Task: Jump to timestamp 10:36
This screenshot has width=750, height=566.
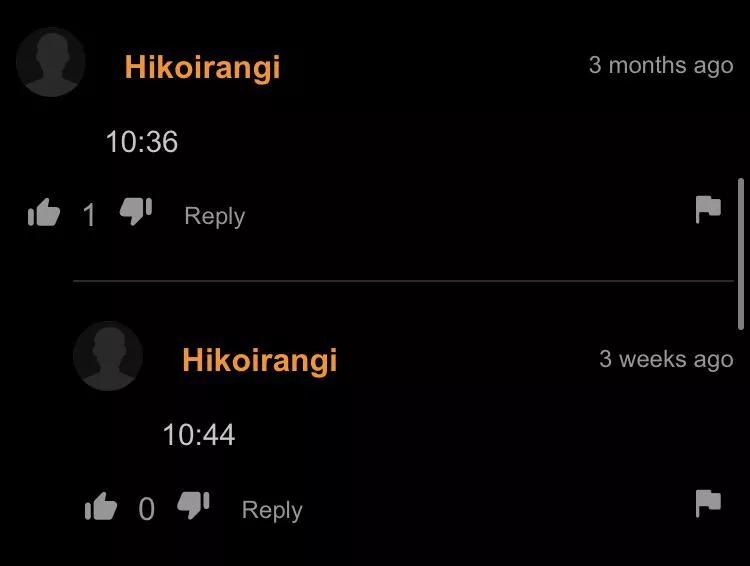Action: 142,142
